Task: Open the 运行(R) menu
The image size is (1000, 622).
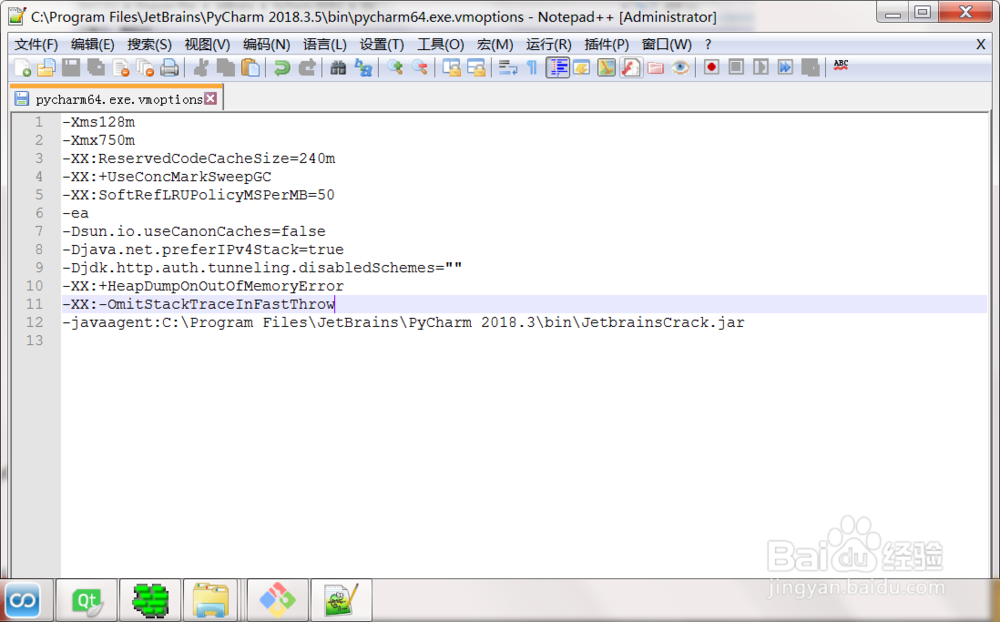Action: (548, 44)
